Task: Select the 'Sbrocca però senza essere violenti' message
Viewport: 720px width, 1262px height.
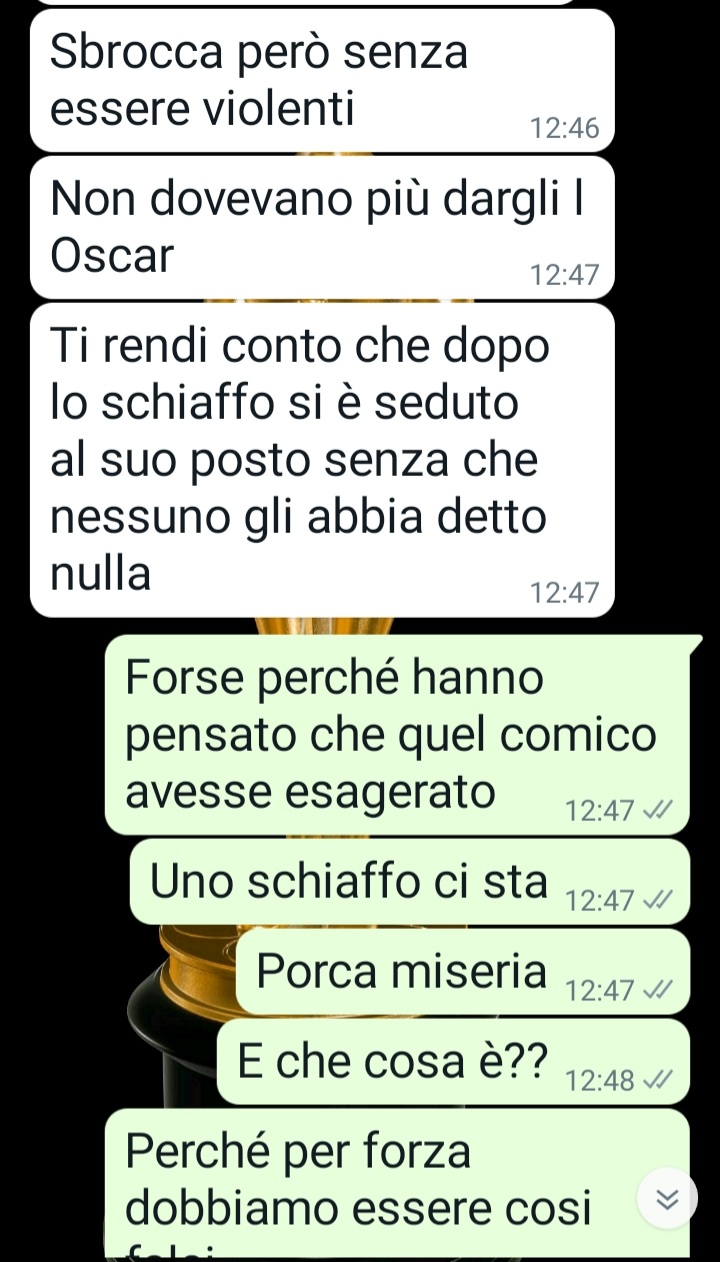Action: pos(322,80)
